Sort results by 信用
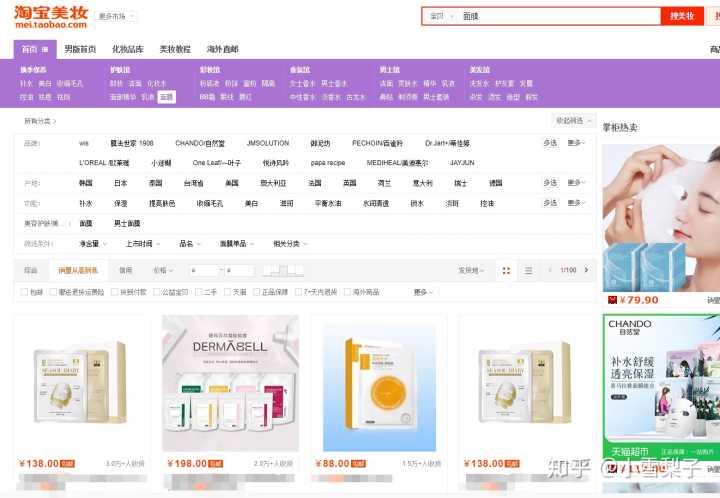Image resolution: width=720 pixels, height=498 pixels. [x=125, y=270]
